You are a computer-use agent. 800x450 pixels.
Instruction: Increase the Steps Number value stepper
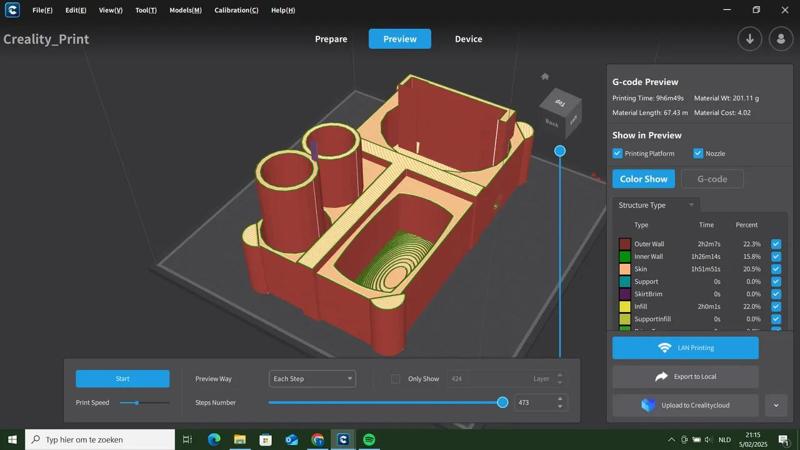(560, 399)
